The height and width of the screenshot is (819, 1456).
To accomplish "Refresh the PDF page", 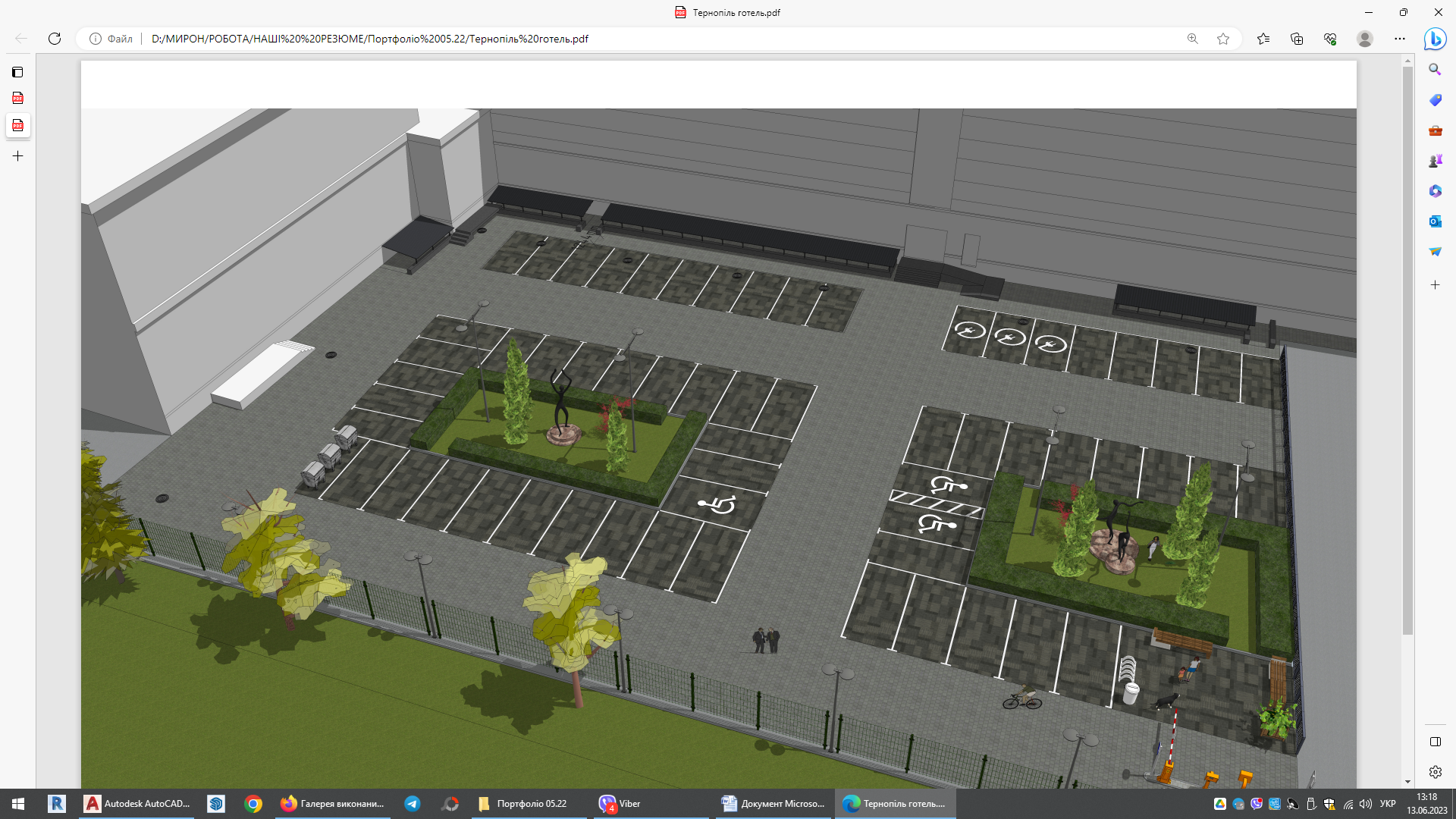I will (55, 39).
